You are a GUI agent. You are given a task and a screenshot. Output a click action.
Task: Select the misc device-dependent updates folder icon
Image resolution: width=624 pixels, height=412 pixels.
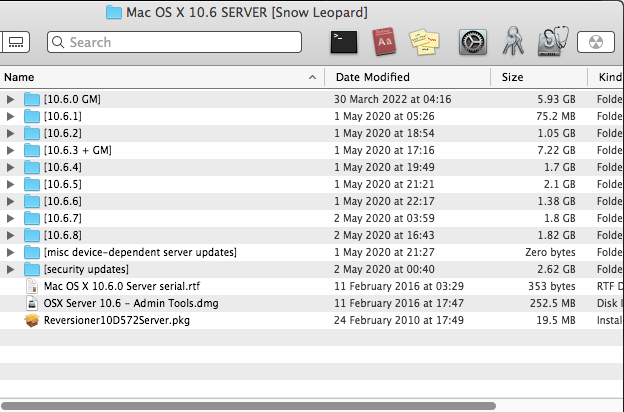click(32, 252)
